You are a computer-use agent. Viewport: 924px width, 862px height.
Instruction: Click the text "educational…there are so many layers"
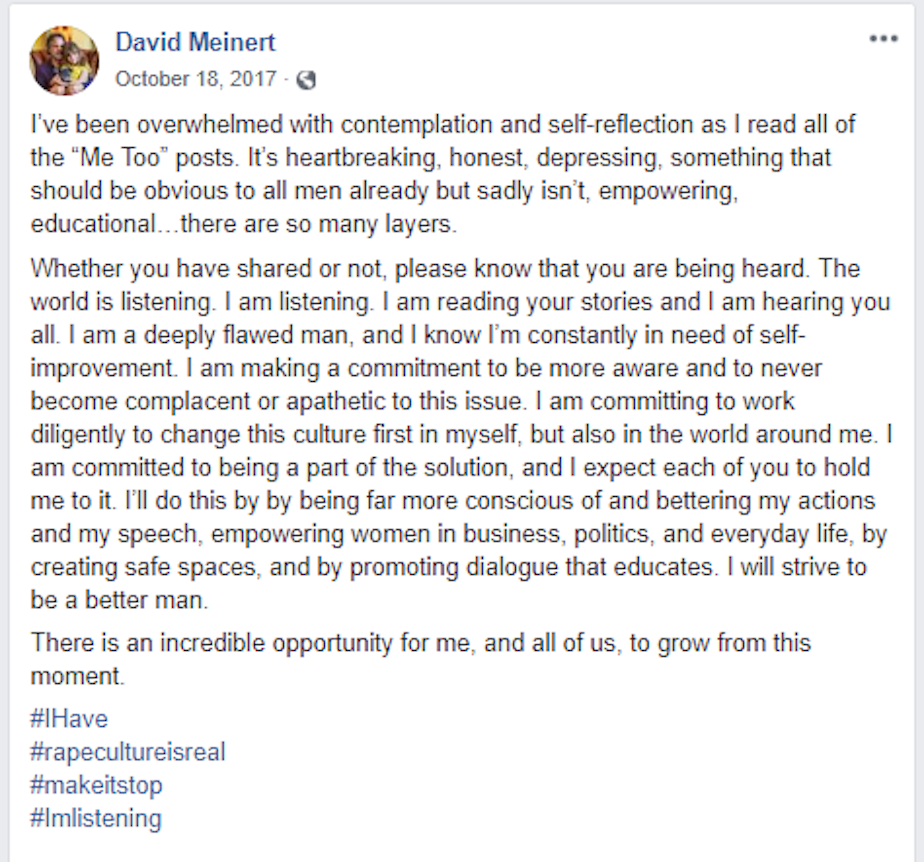tap(243, 224)
